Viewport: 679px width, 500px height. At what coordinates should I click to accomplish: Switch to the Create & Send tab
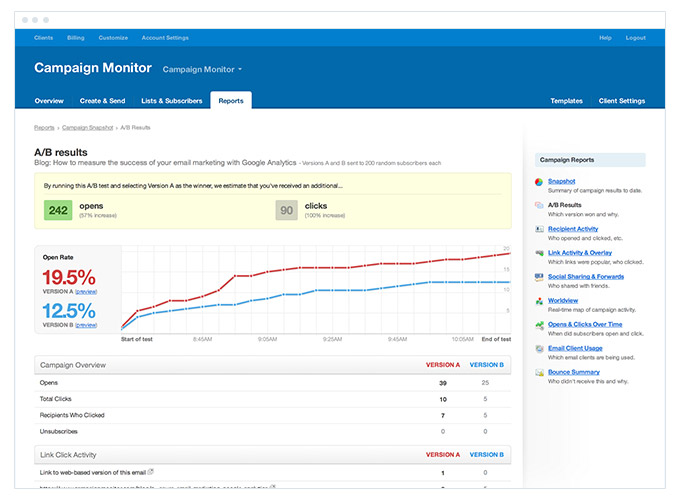coord(102,101)
